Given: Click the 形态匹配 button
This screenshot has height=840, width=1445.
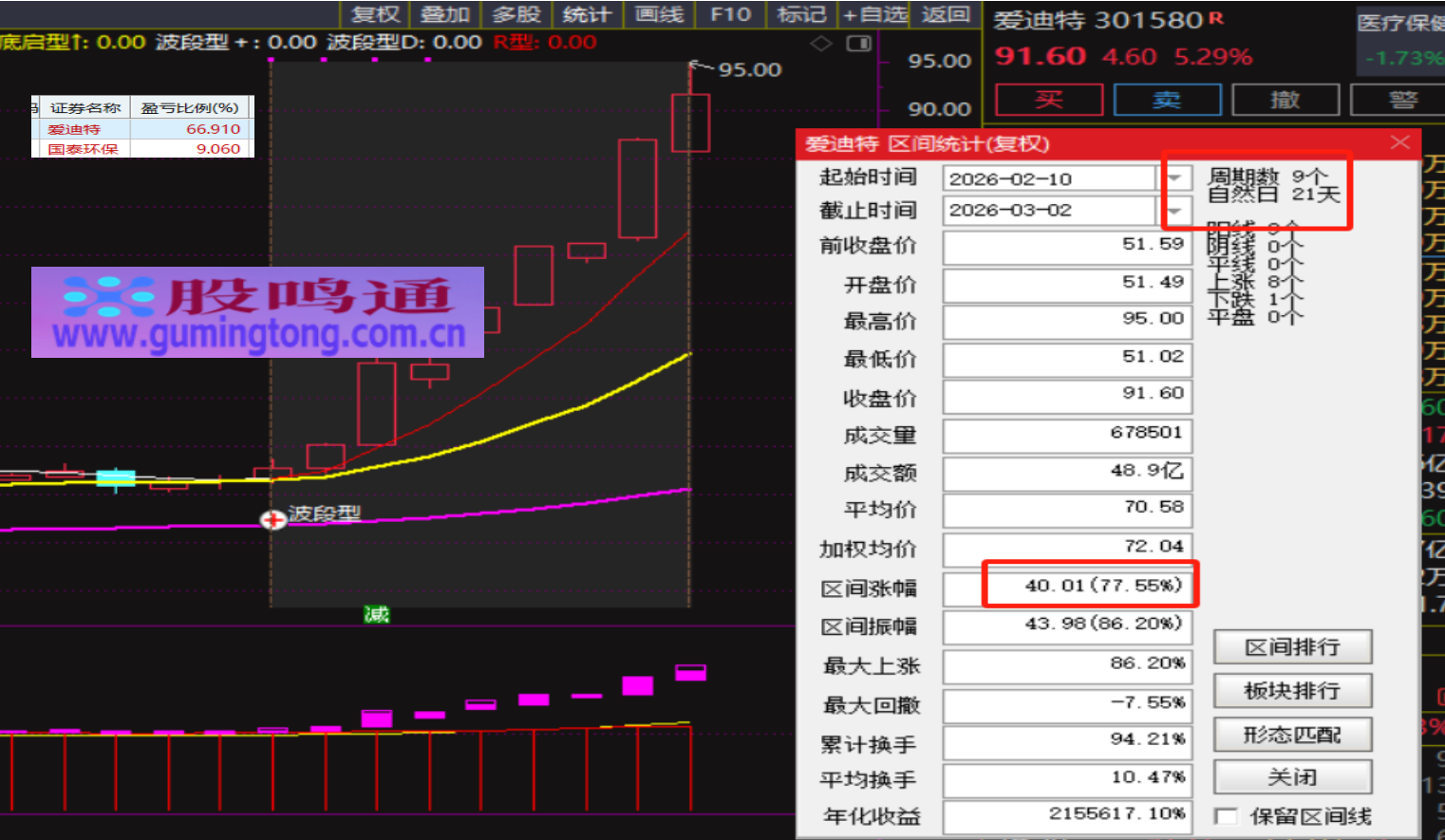Looking at the screenshot, I should coord(1292,735).
